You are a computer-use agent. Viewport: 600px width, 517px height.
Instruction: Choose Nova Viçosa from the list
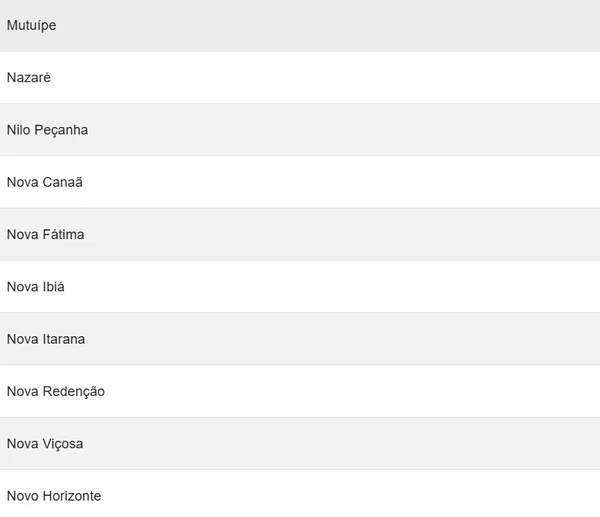click(300, 443)
